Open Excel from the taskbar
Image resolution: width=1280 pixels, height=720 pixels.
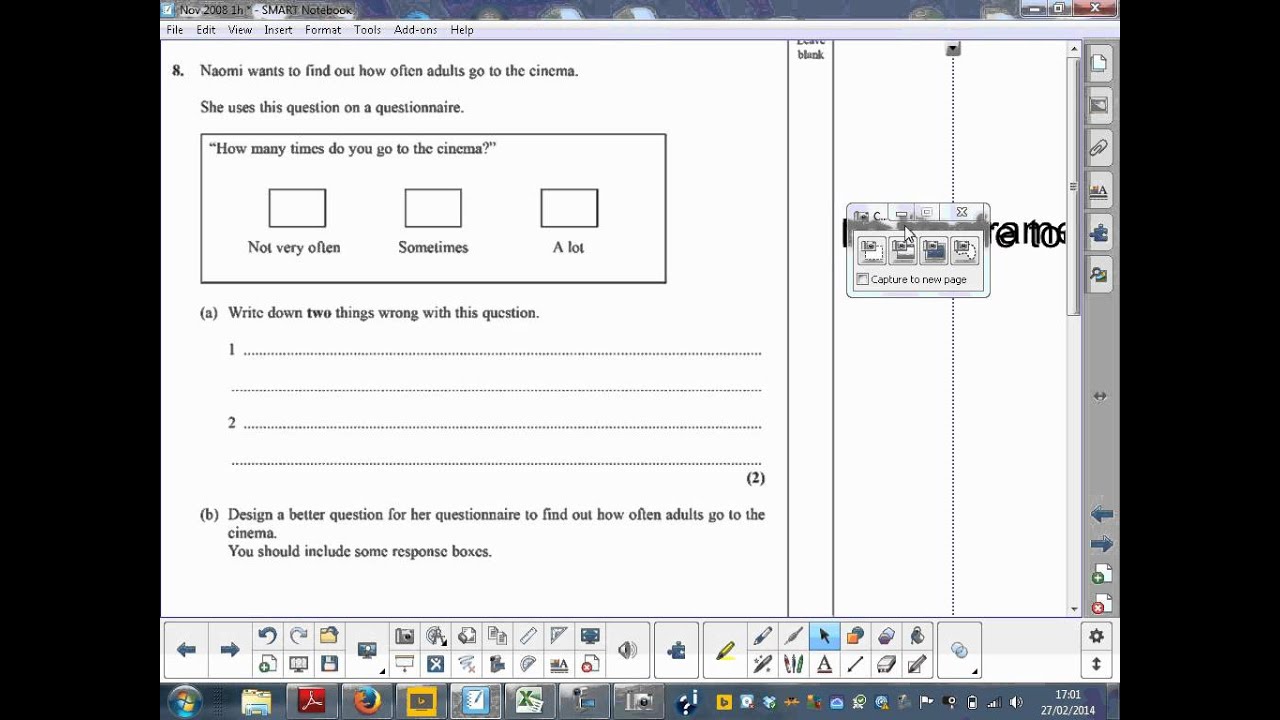(x=530, y=702)
